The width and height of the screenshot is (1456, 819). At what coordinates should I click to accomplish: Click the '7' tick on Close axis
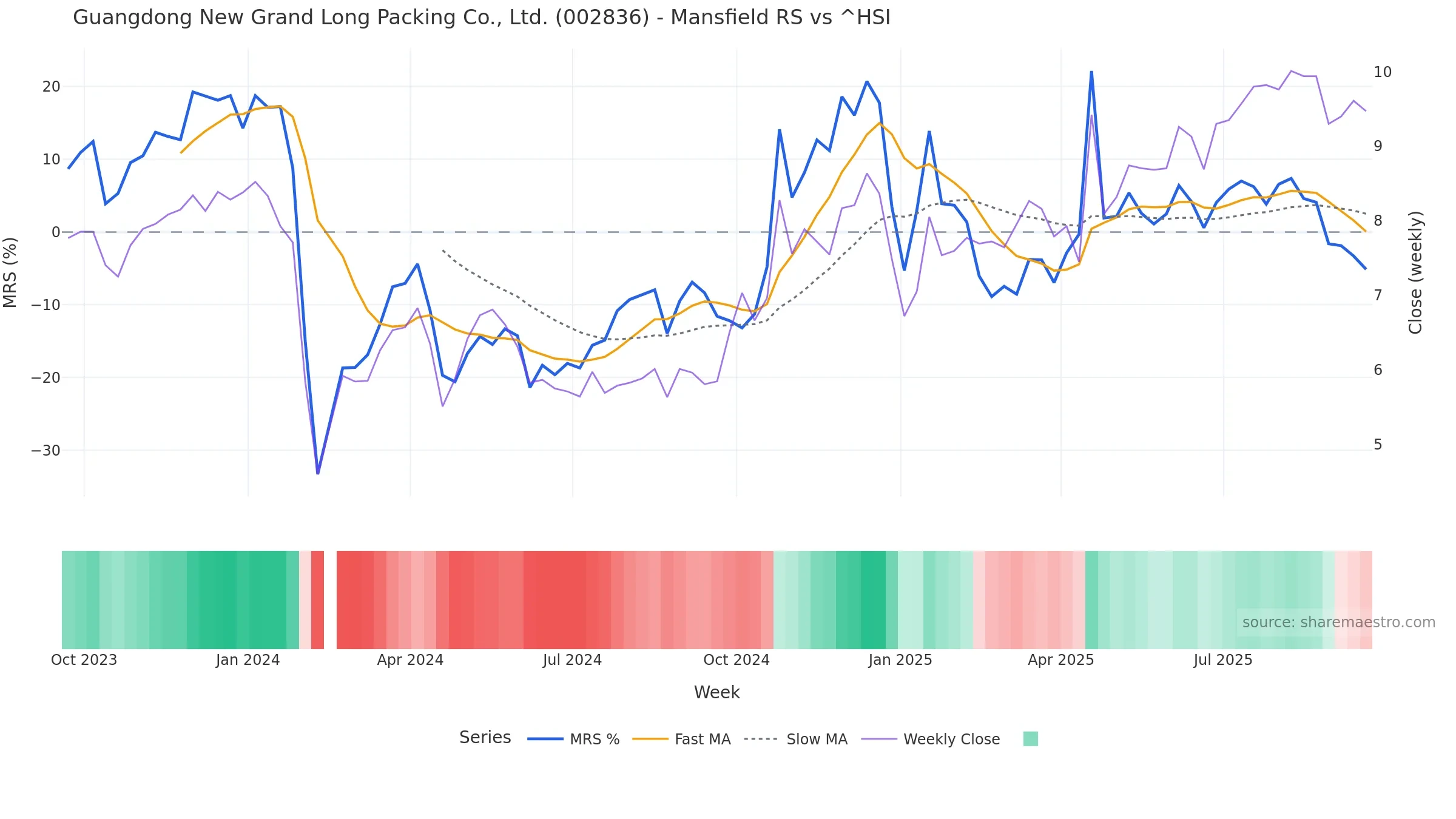[1378, 295]
